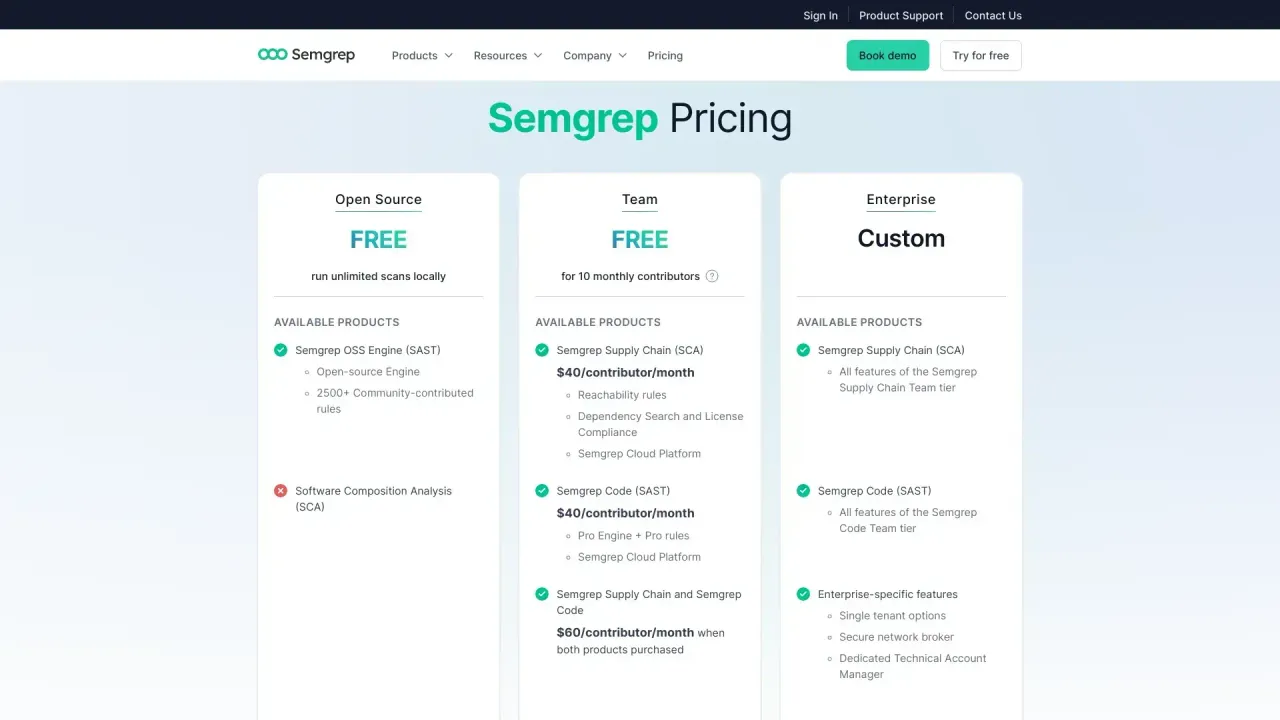
Task: Click check icon beside Team Semgrep Code (SAST)
Action: (x=542, y=491)
